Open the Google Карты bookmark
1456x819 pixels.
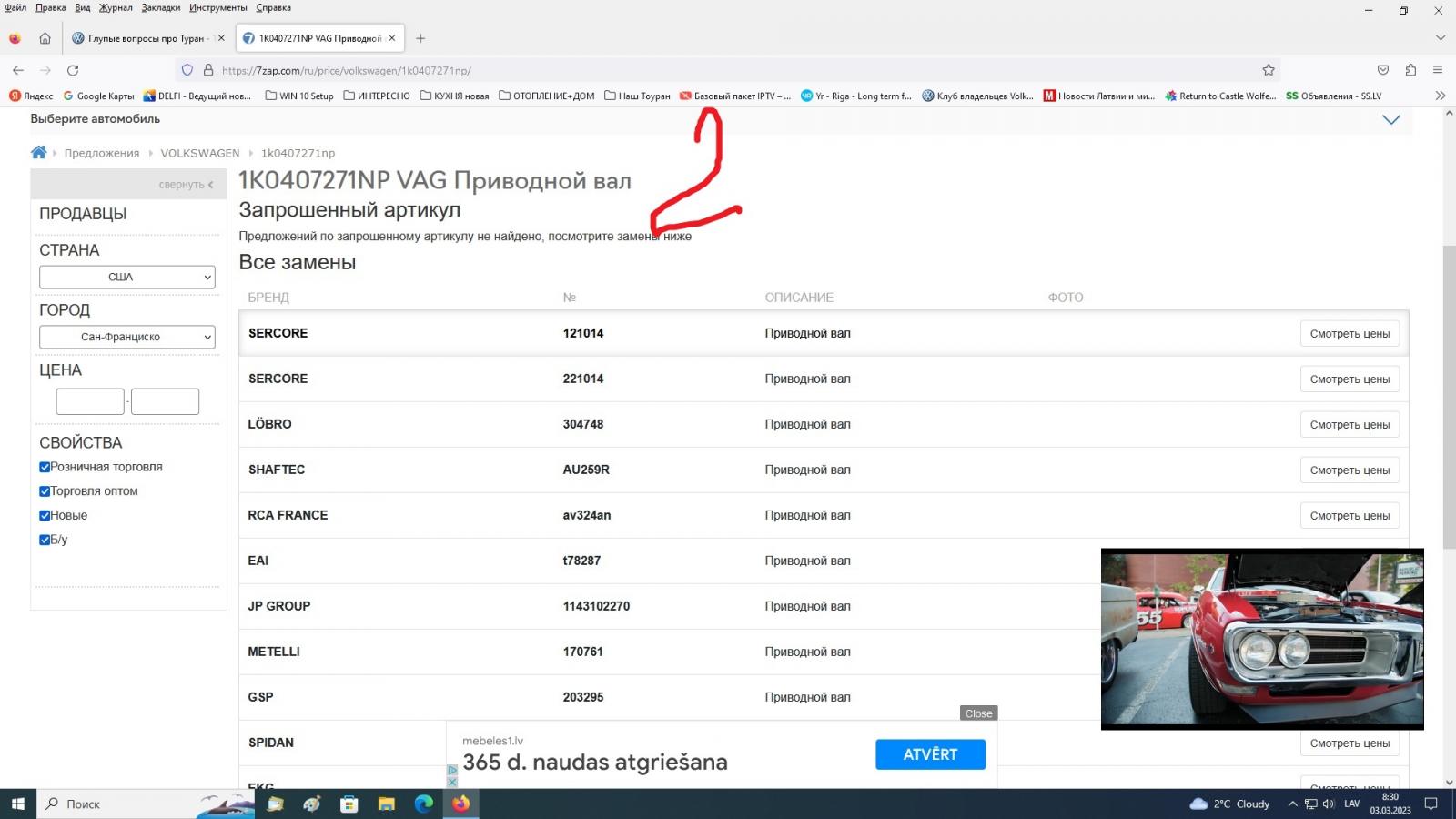pos(98,96)
